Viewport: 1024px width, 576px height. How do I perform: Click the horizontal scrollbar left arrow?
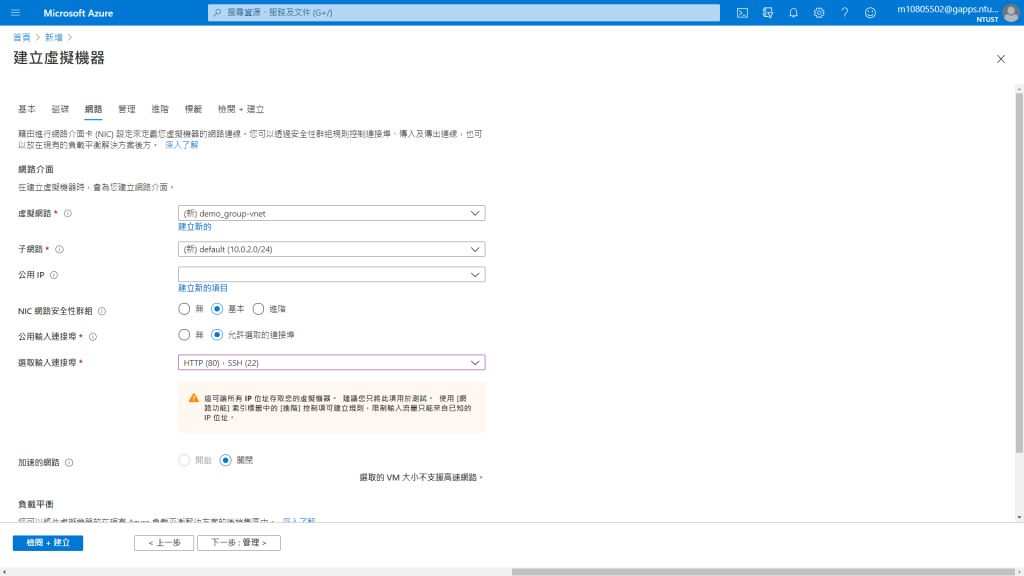5,572
